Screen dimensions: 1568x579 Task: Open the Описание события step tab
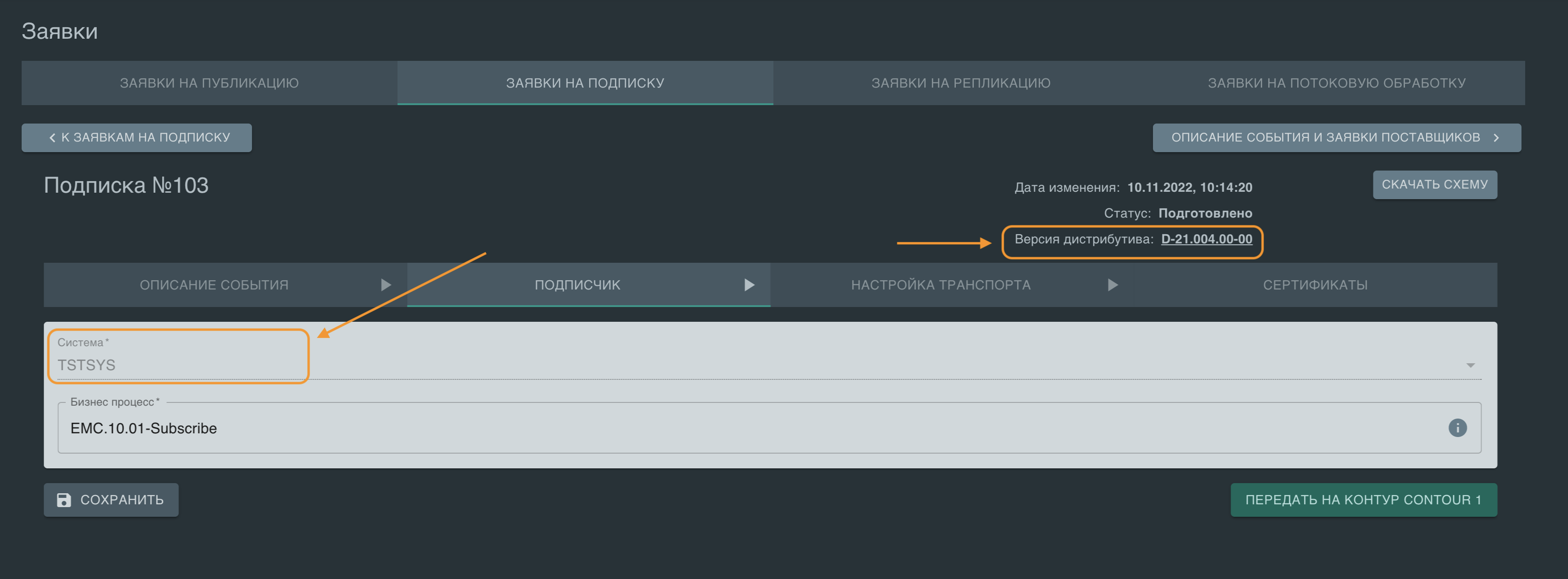[x=214, y=284]
